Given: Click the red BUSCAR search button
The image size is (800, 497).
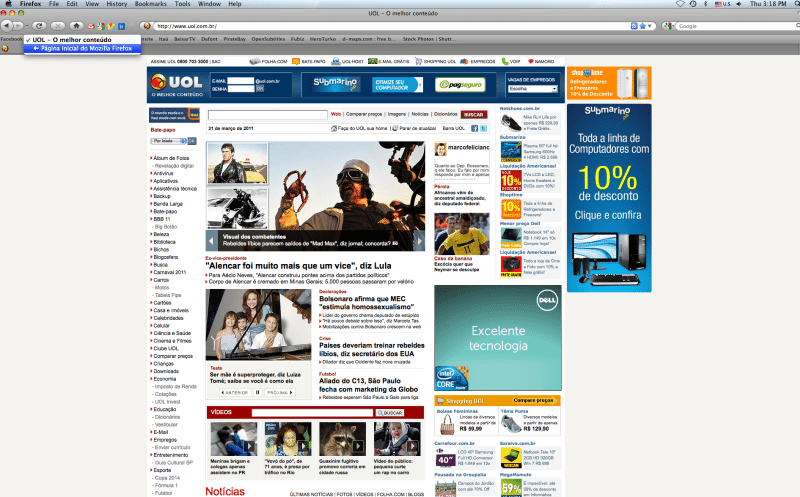Looking at the screenshot, I should pyautogui.click(x=474, y=114).
